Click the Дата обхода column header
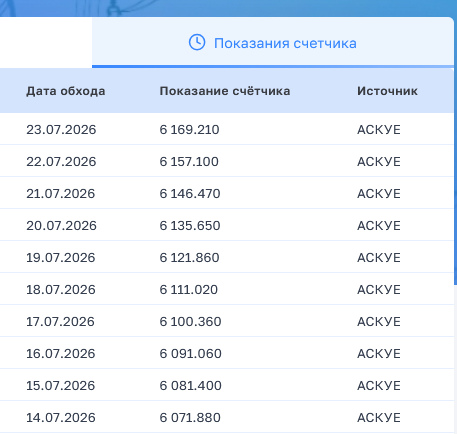The height and width of the screenshot is (434, 457). point(66,91)
